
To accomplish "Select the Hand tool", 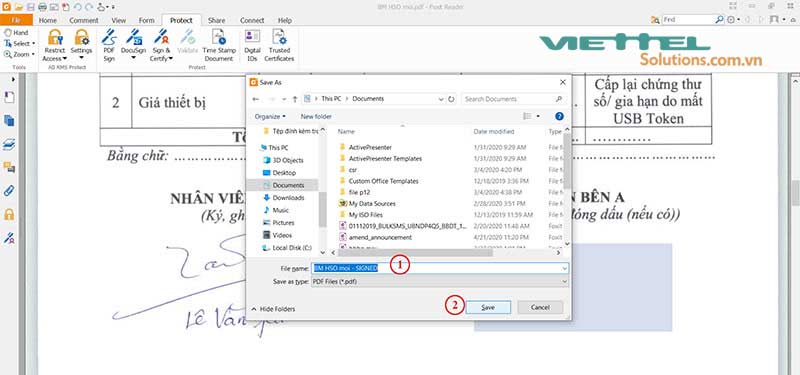I will tap(17, 33).
